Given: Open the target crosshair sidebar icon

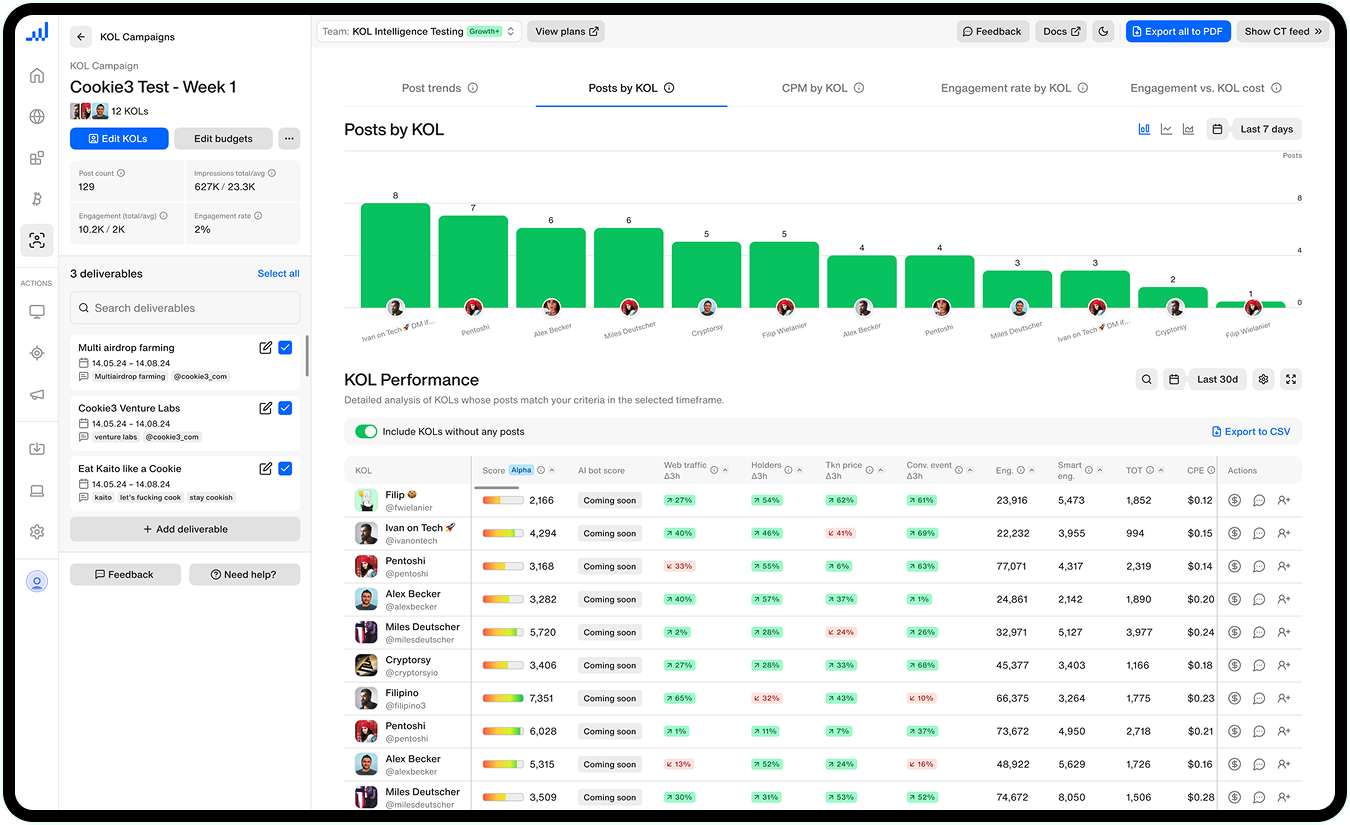Looking at the screenshot, I should 37,353.
